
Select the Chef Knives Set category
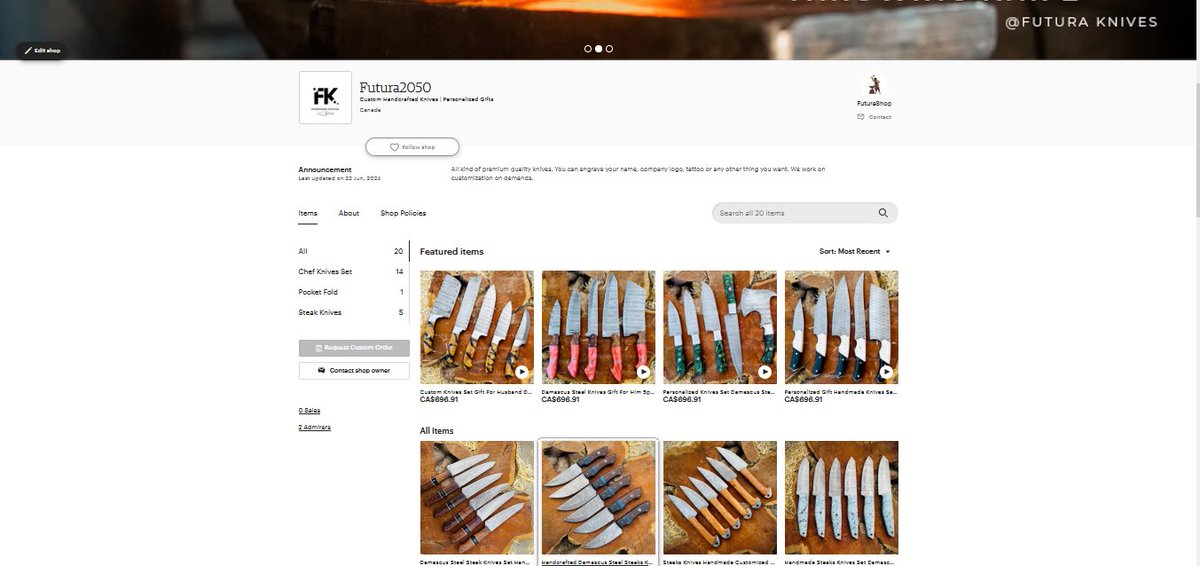[351, 272]
